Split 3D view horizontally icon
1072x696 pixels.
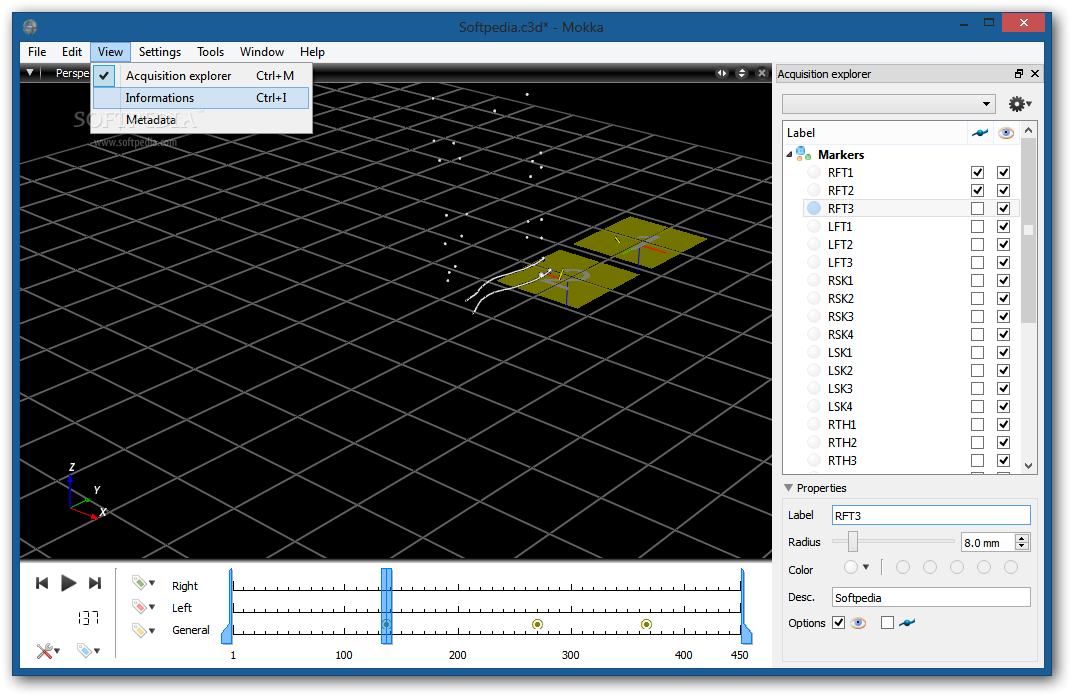pos(722,73)
